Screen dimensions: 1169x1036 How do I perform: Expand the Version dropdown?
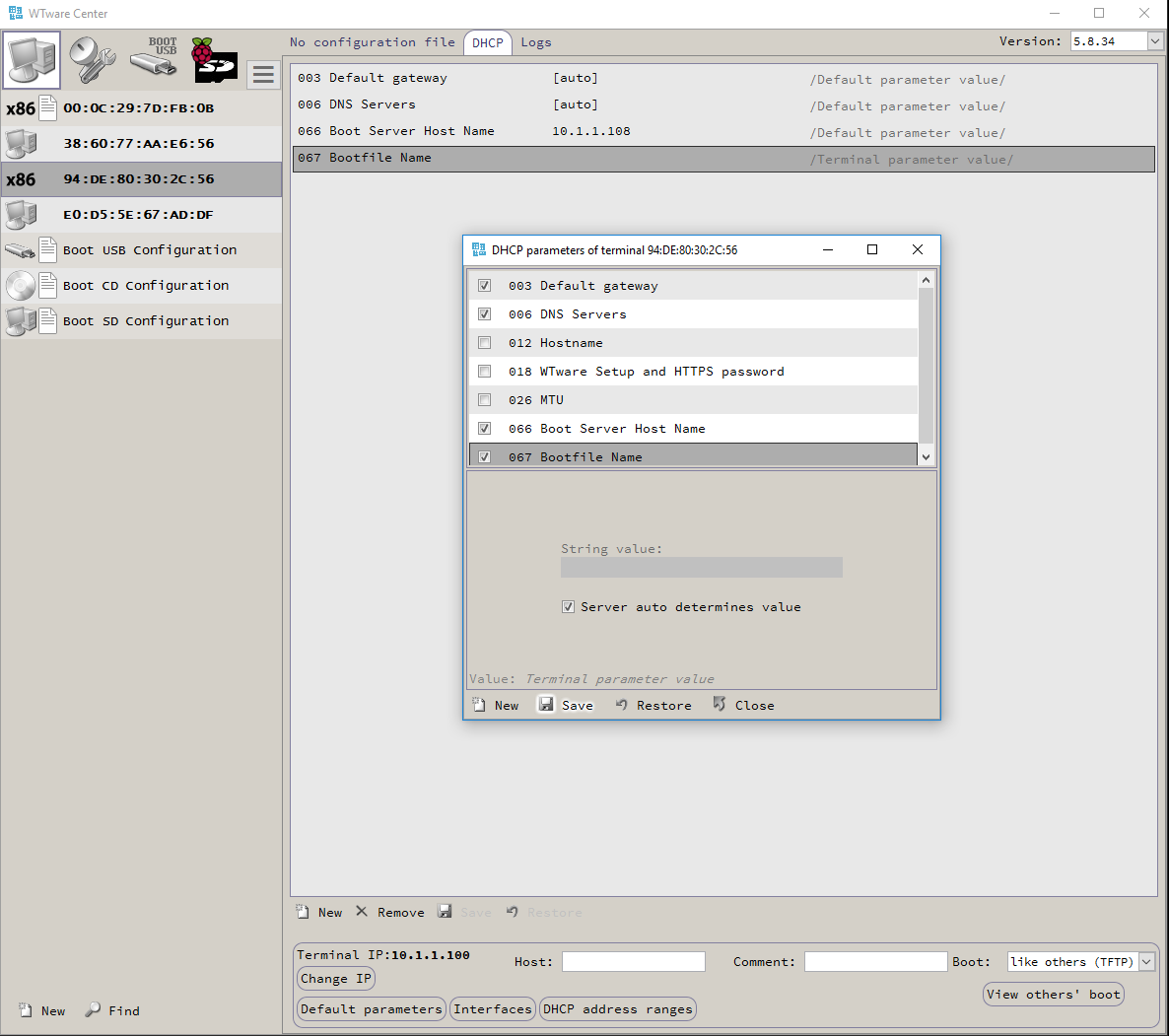point(1155,41)
